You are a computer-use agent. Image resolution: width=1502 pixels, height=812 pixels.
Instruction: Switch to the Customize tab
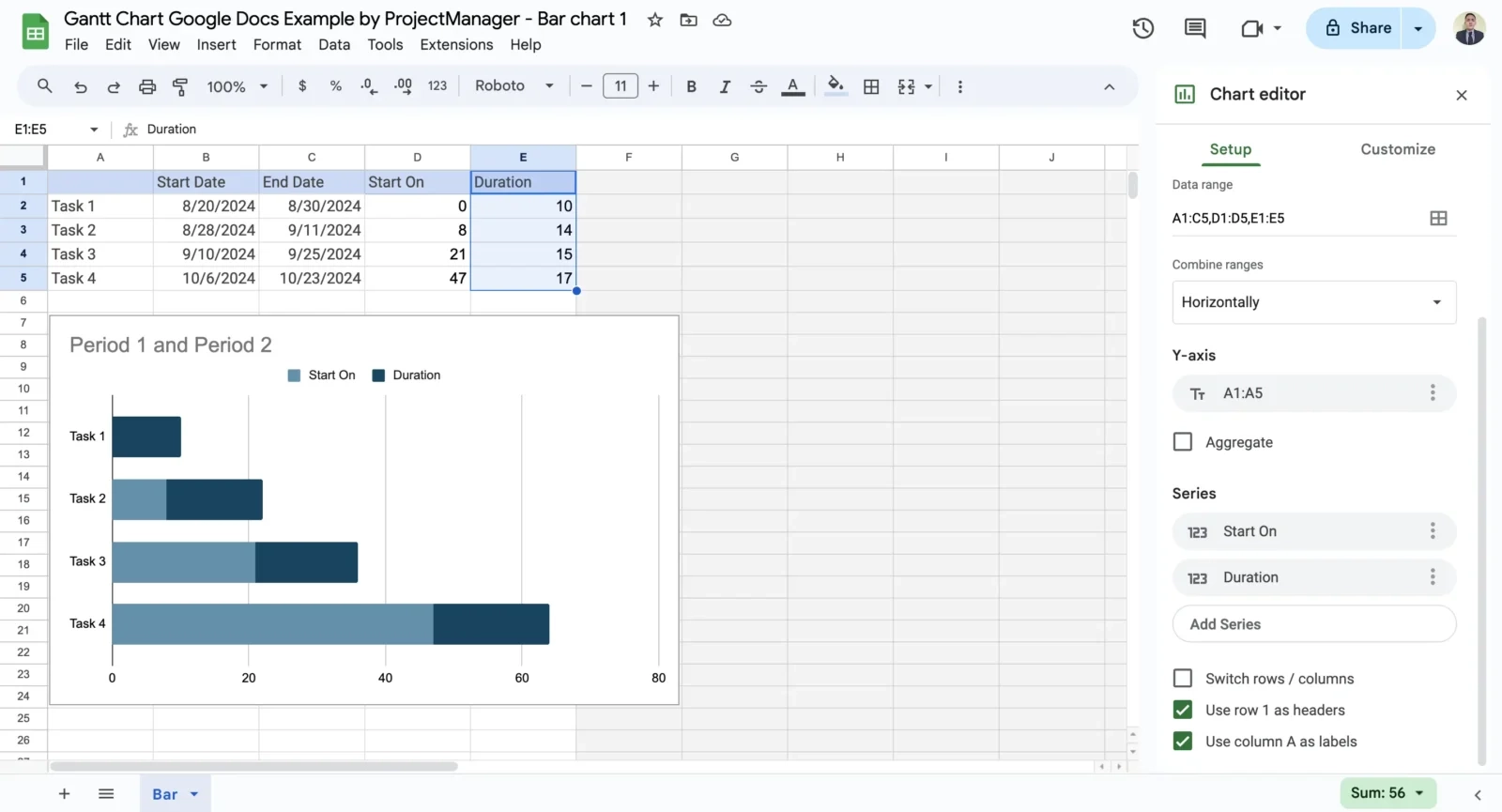pyautogui.click(x=1397, y=149)
